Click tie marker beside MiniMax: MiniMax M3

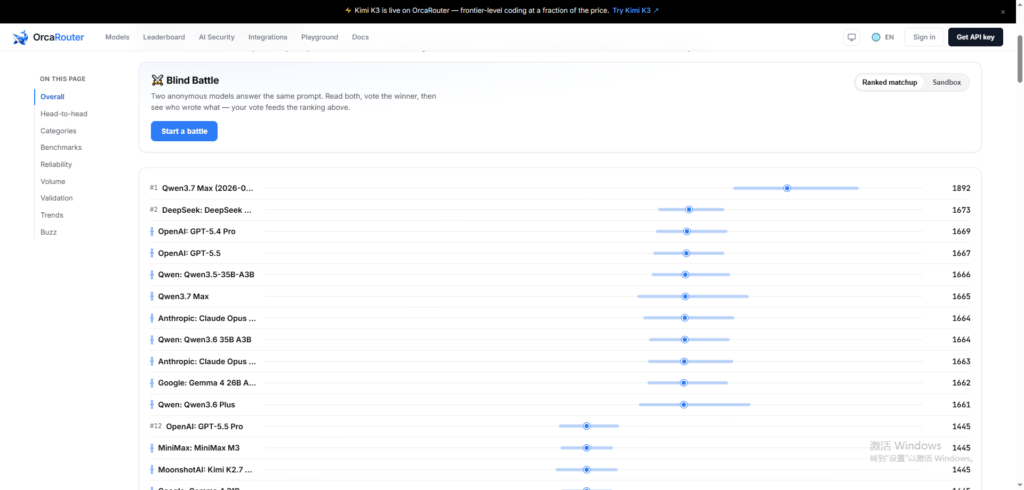tap(152, 448)
